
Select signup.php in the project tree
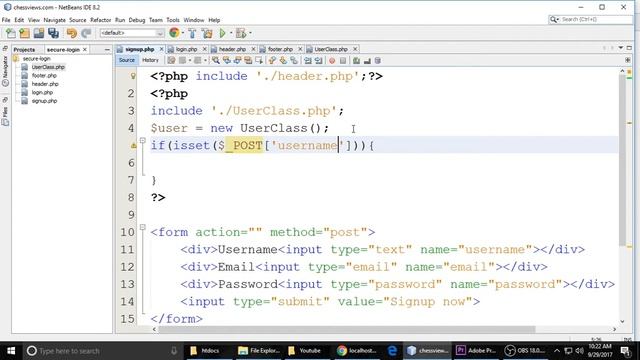(x=44, y=101)
